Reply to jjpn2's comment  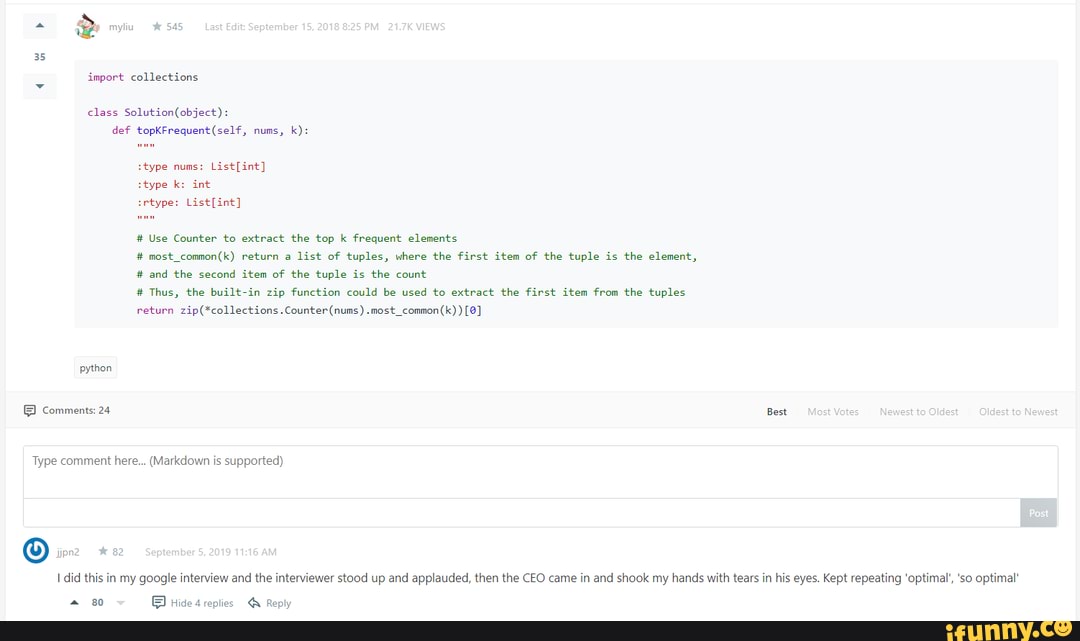(269, 603)
